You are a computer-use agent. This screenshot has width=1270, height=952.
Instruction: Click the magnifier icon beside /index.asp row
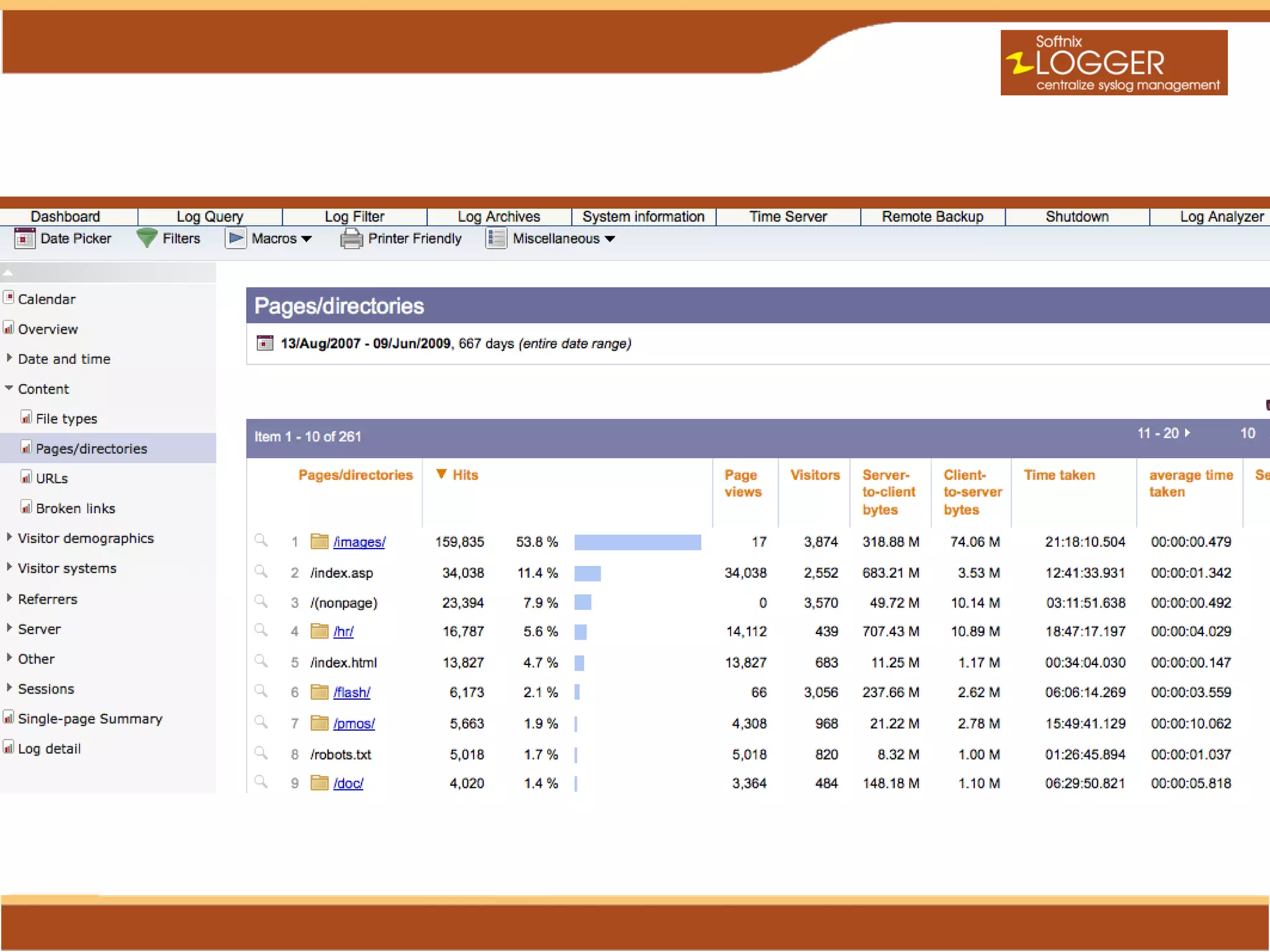(x=261, y=571)
